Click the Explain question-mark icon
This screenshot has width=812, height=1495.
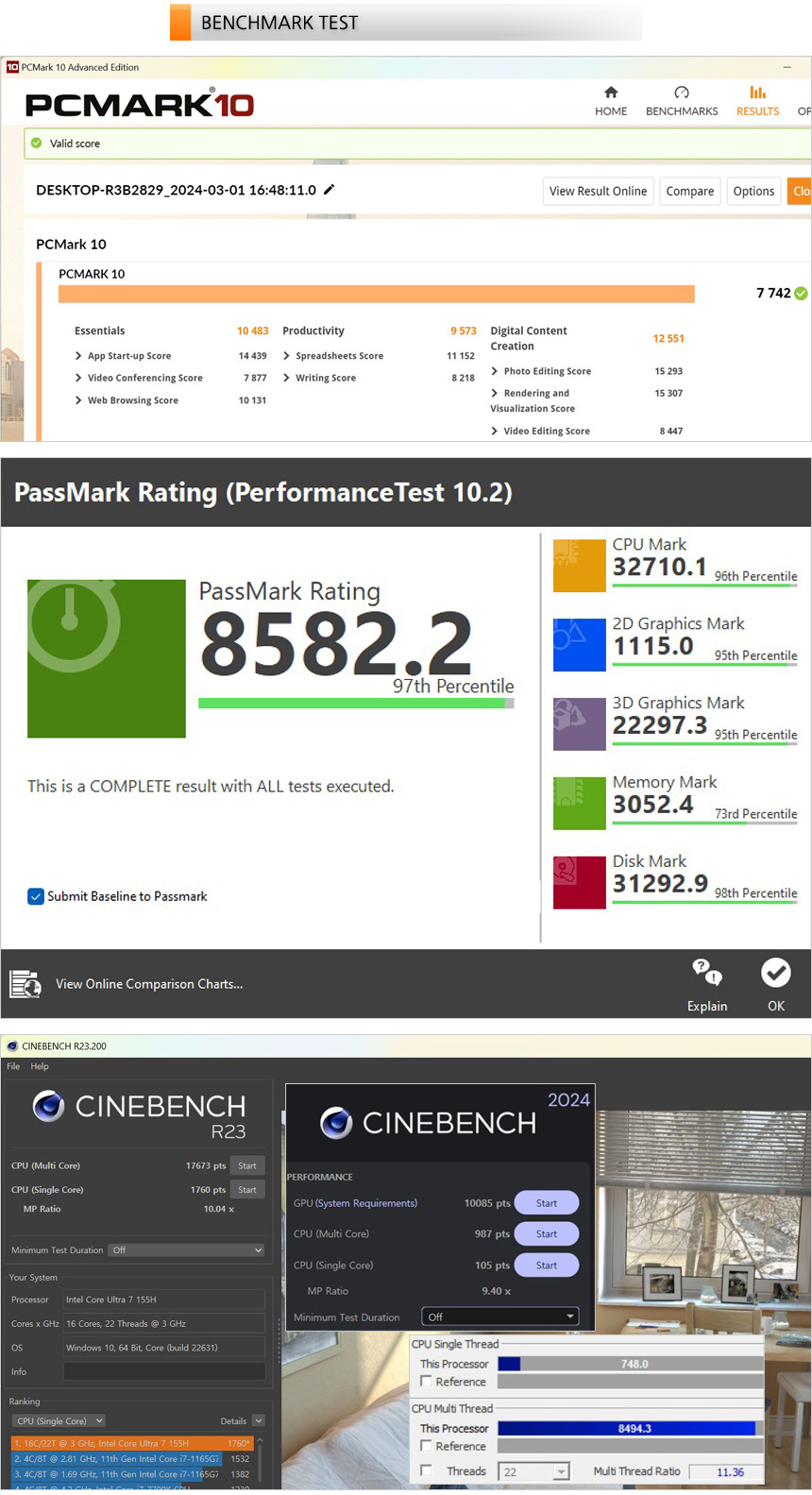click(707, 972)
